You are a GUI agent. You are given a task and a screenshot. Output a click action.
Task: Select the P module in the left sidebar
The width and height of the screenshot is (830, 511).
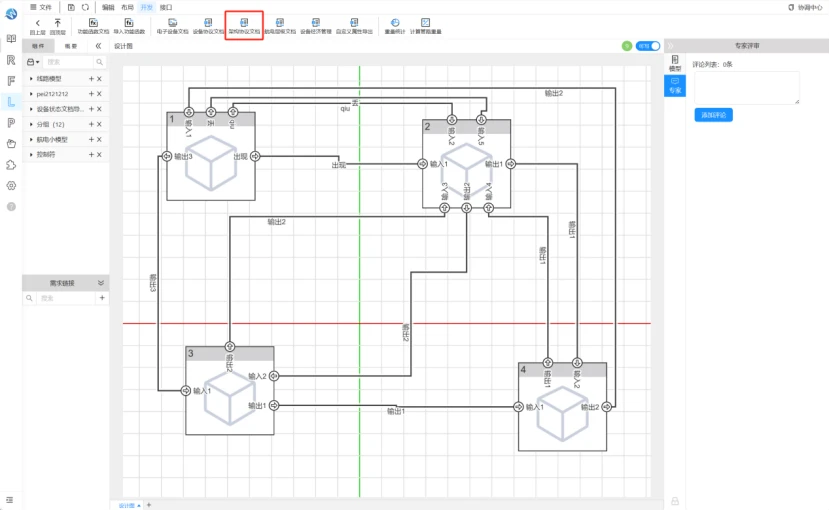coord(11,123)
